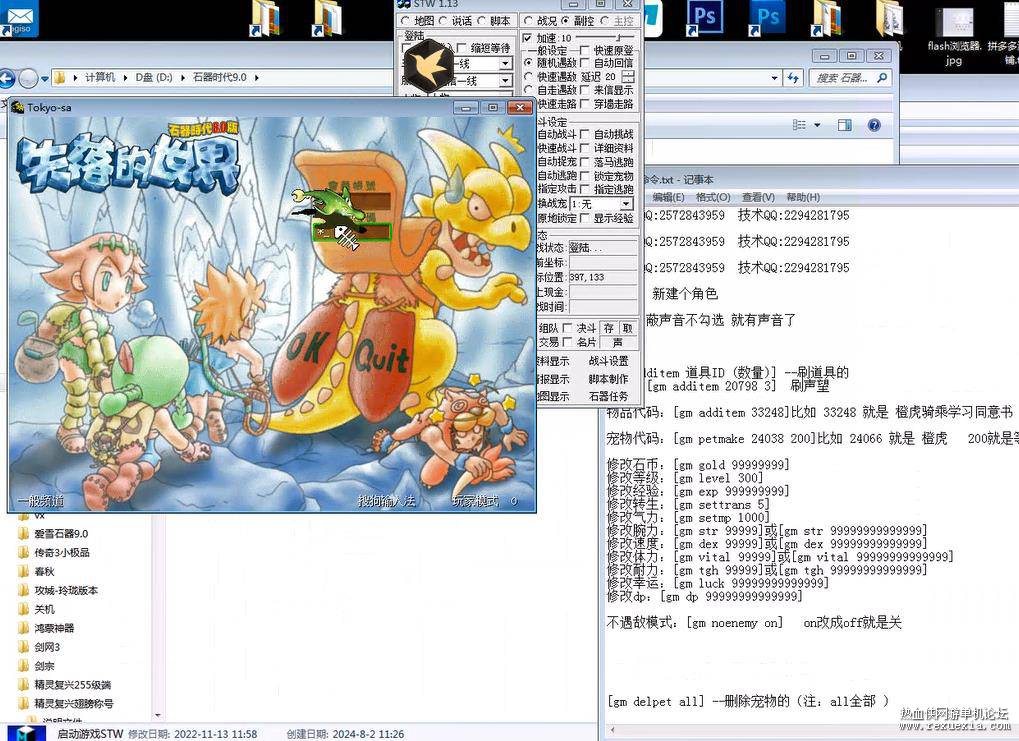Go back in the Explorer window
This screenshot has width=1019, height=741.
click(x=6, y=79)
